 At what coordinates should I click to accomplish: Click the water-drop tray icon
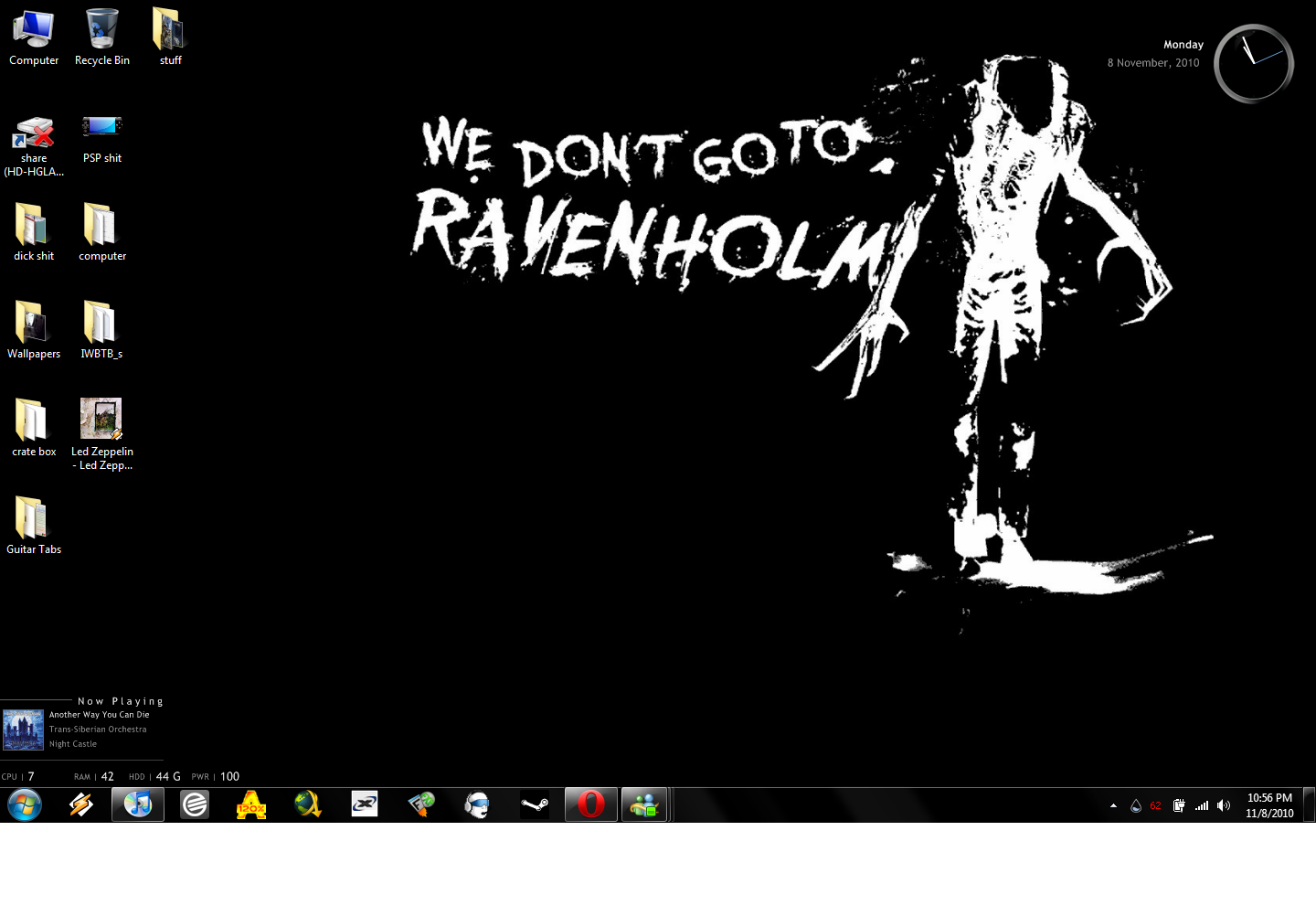(x=1136, y=805)
